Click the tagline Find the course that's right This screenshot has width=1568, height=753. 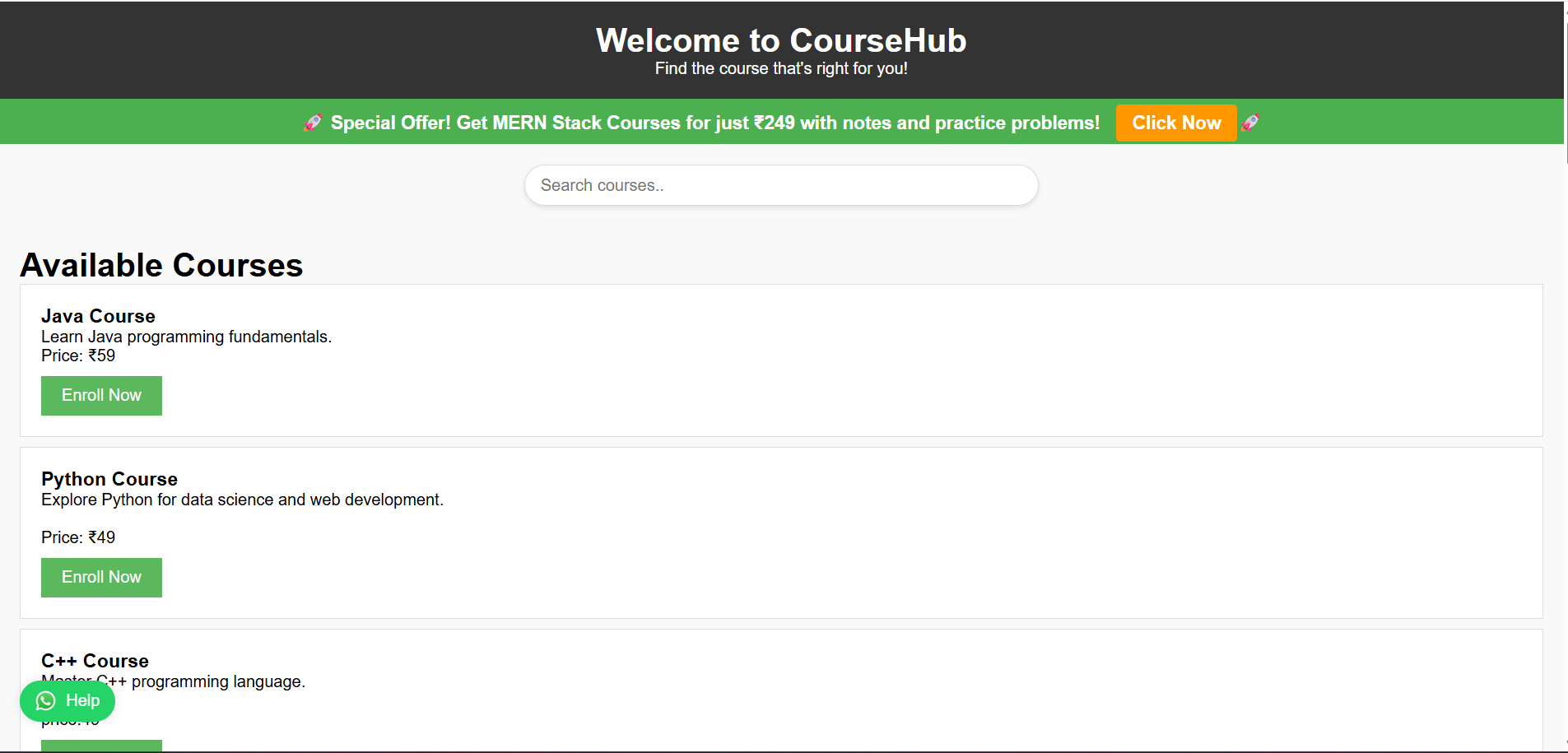781,68
